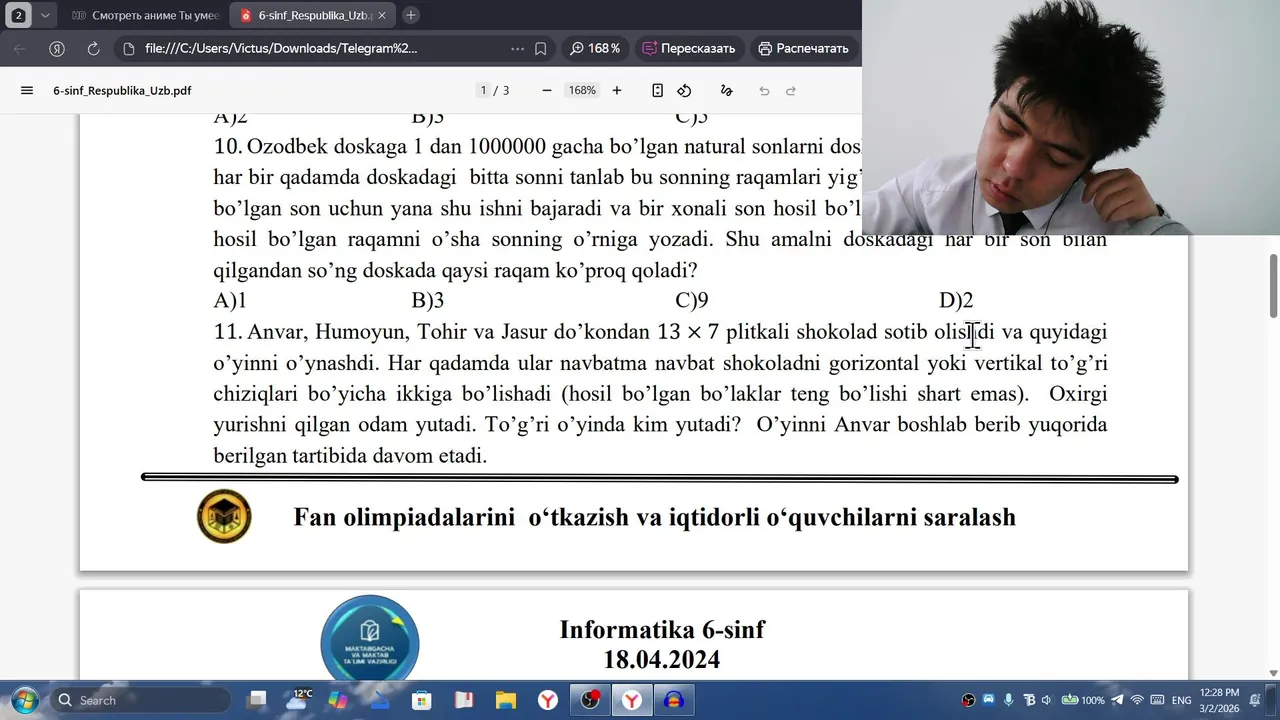Switch to the active Yandex Browser taskbar window

coord(632,700)
